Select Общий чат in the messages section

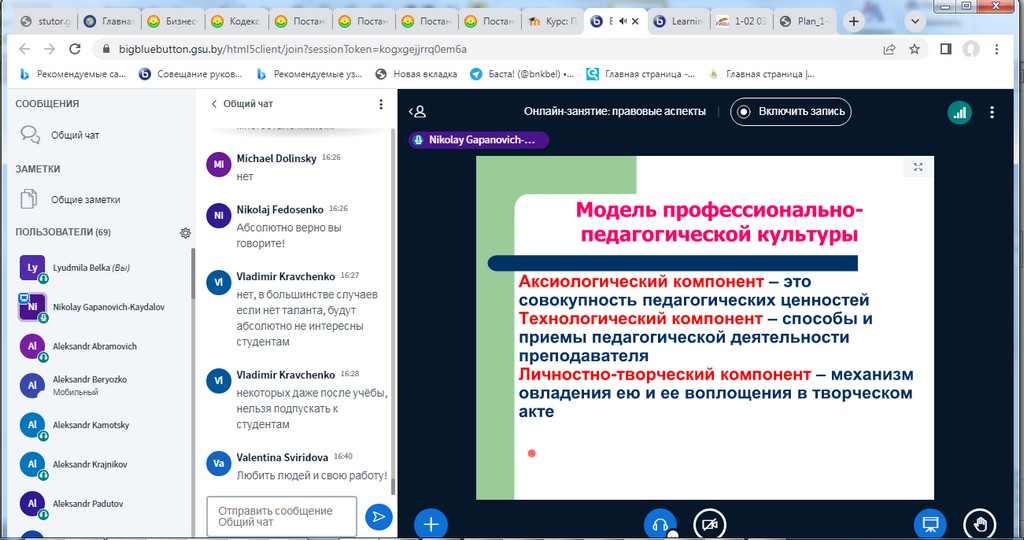point(75,135)
